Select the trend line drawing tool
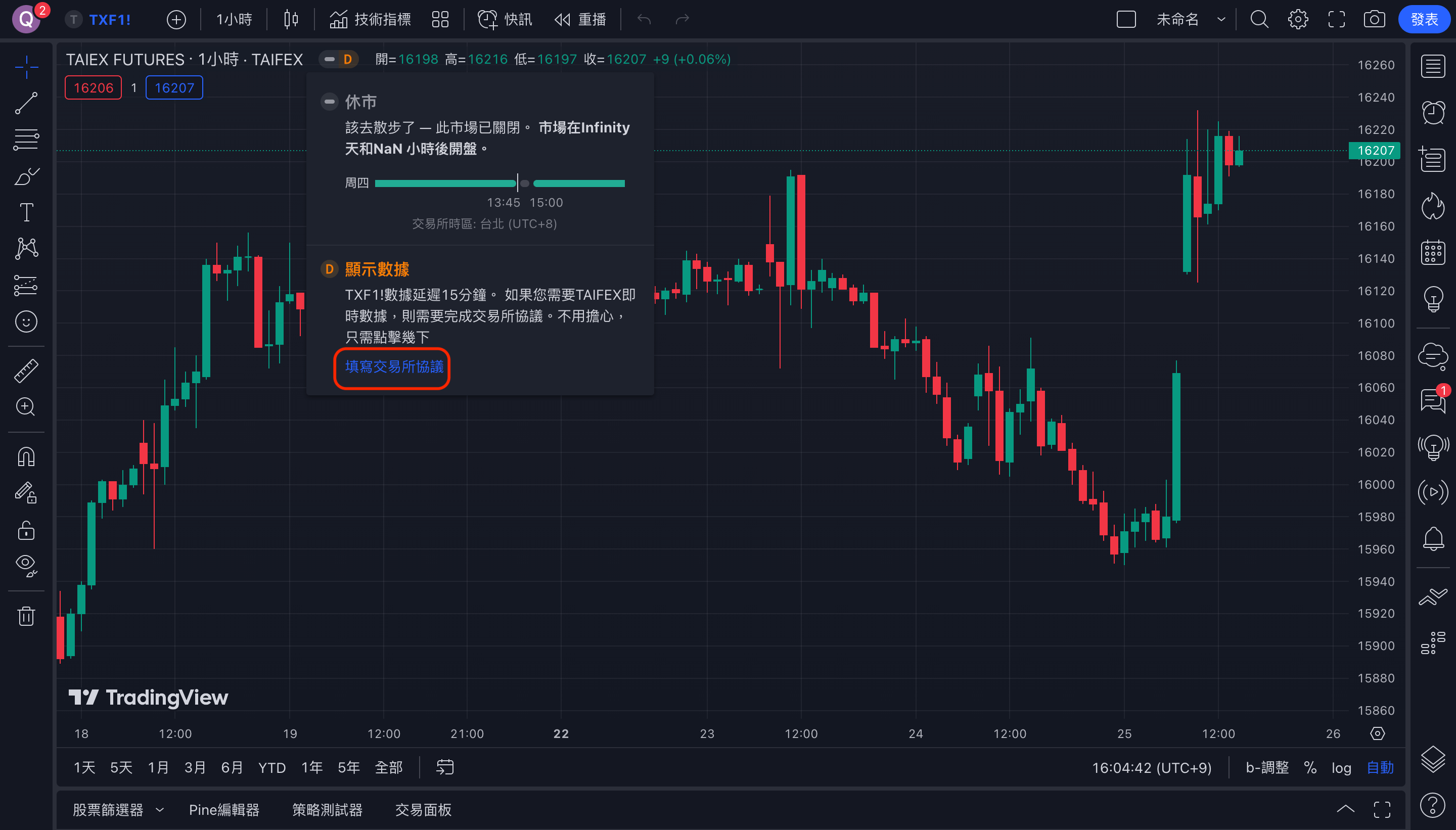 [26, 103]
